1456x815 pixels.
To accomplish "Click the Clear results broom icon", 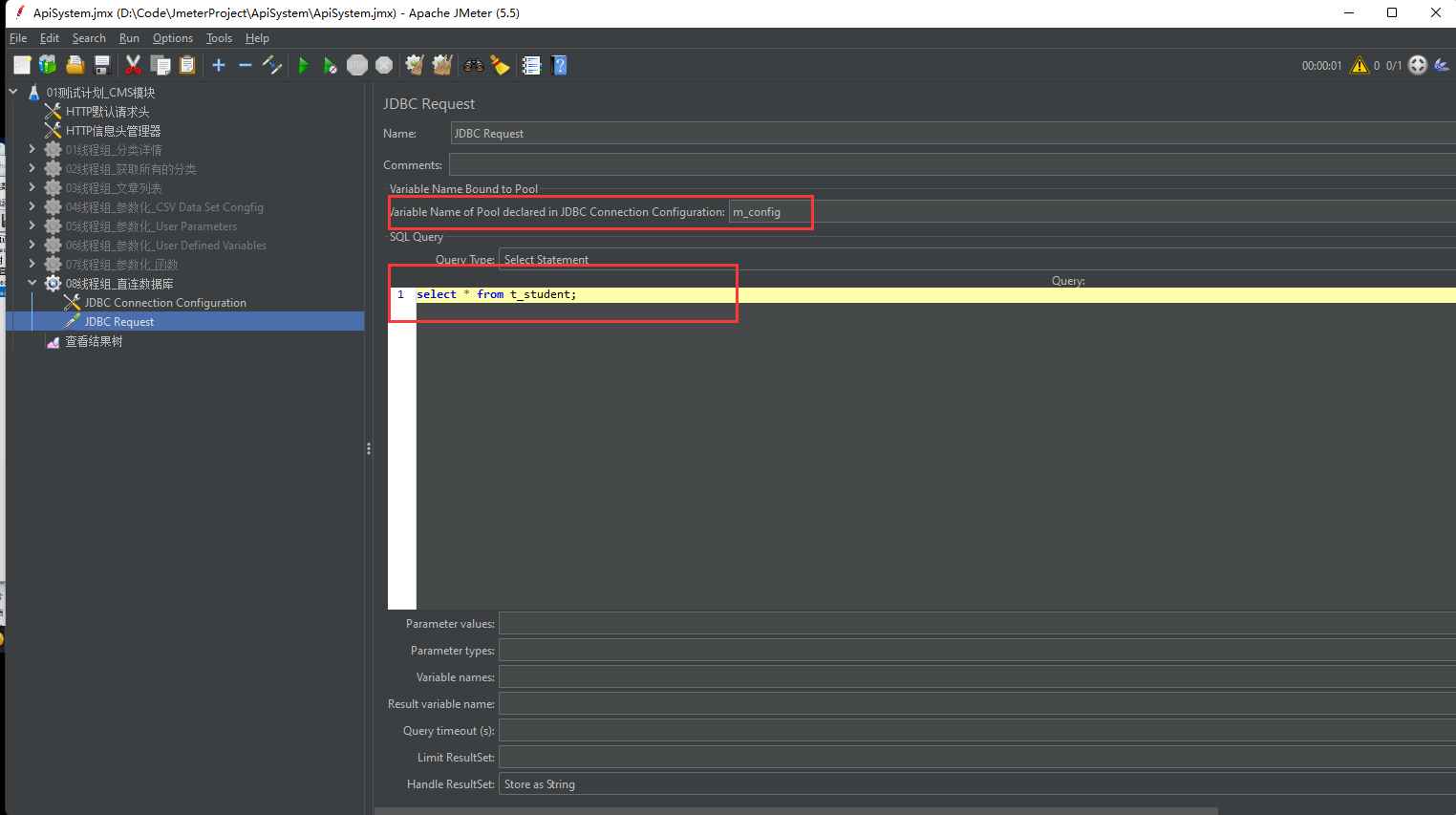I will point(415,65).
